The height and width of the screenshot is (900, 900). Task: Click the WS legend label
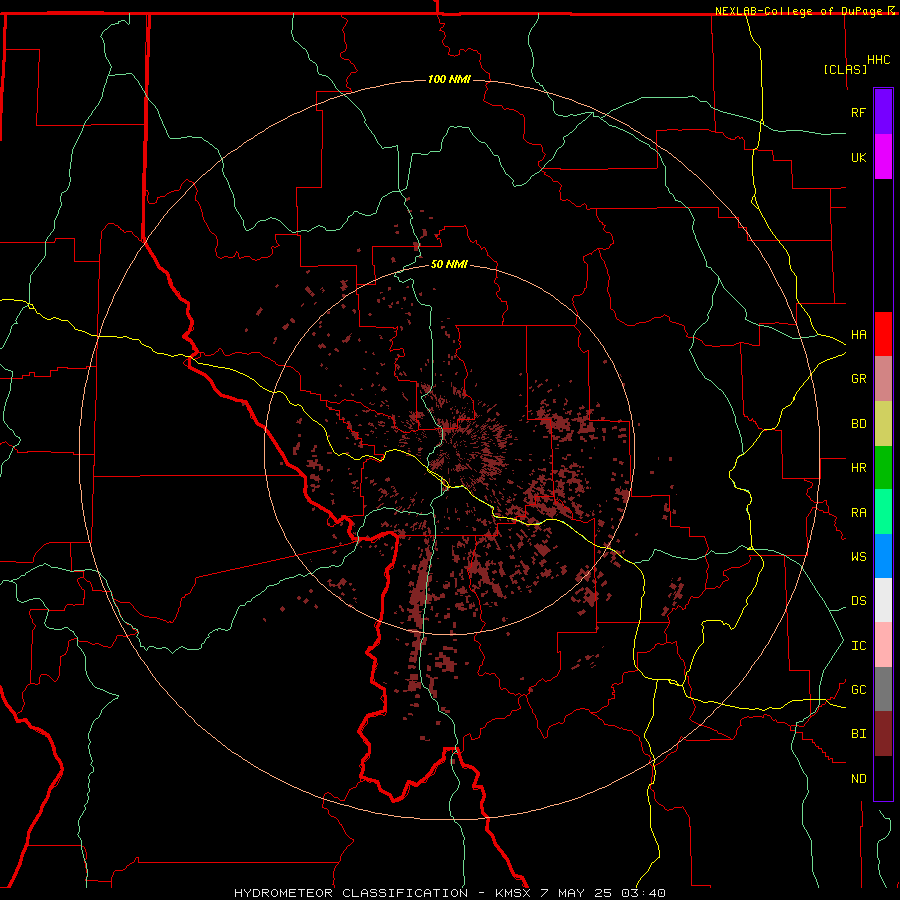(x=858, y=556)
